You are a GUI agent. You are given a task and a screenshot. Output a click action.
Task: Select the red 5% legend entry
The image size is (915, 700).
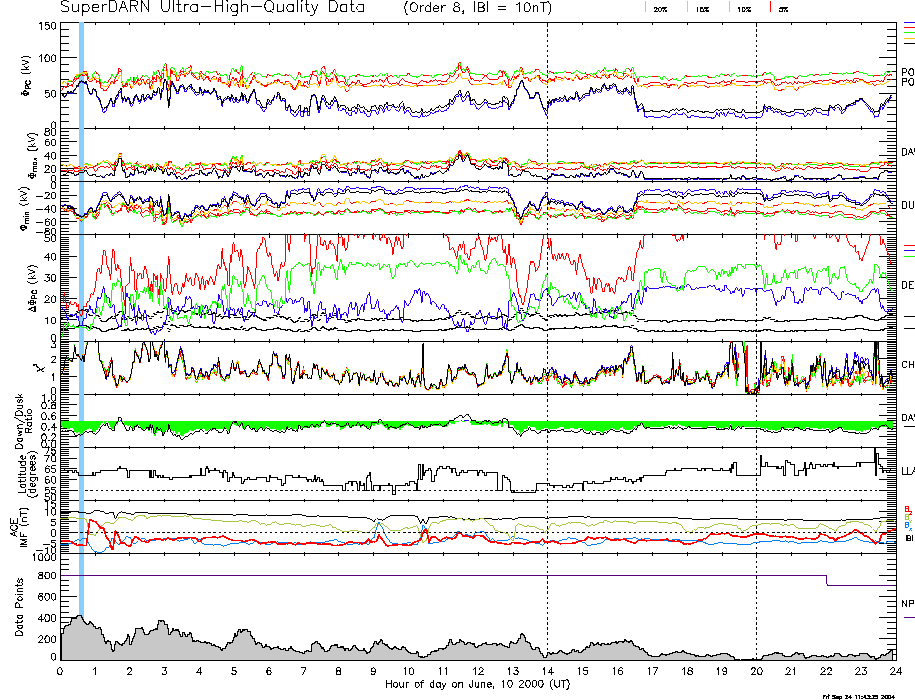(782, 8)
